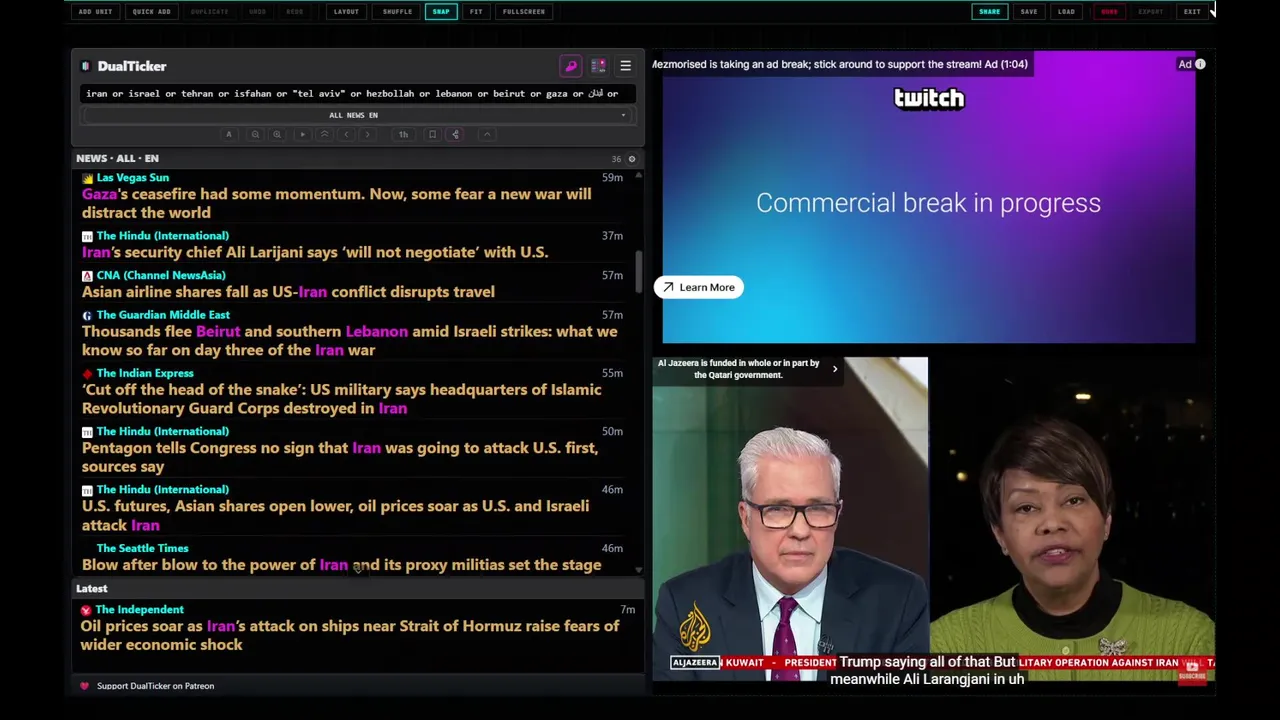1280x720 pixels.
Task: Open Asian airline shares fall headline
Action: 288,292
